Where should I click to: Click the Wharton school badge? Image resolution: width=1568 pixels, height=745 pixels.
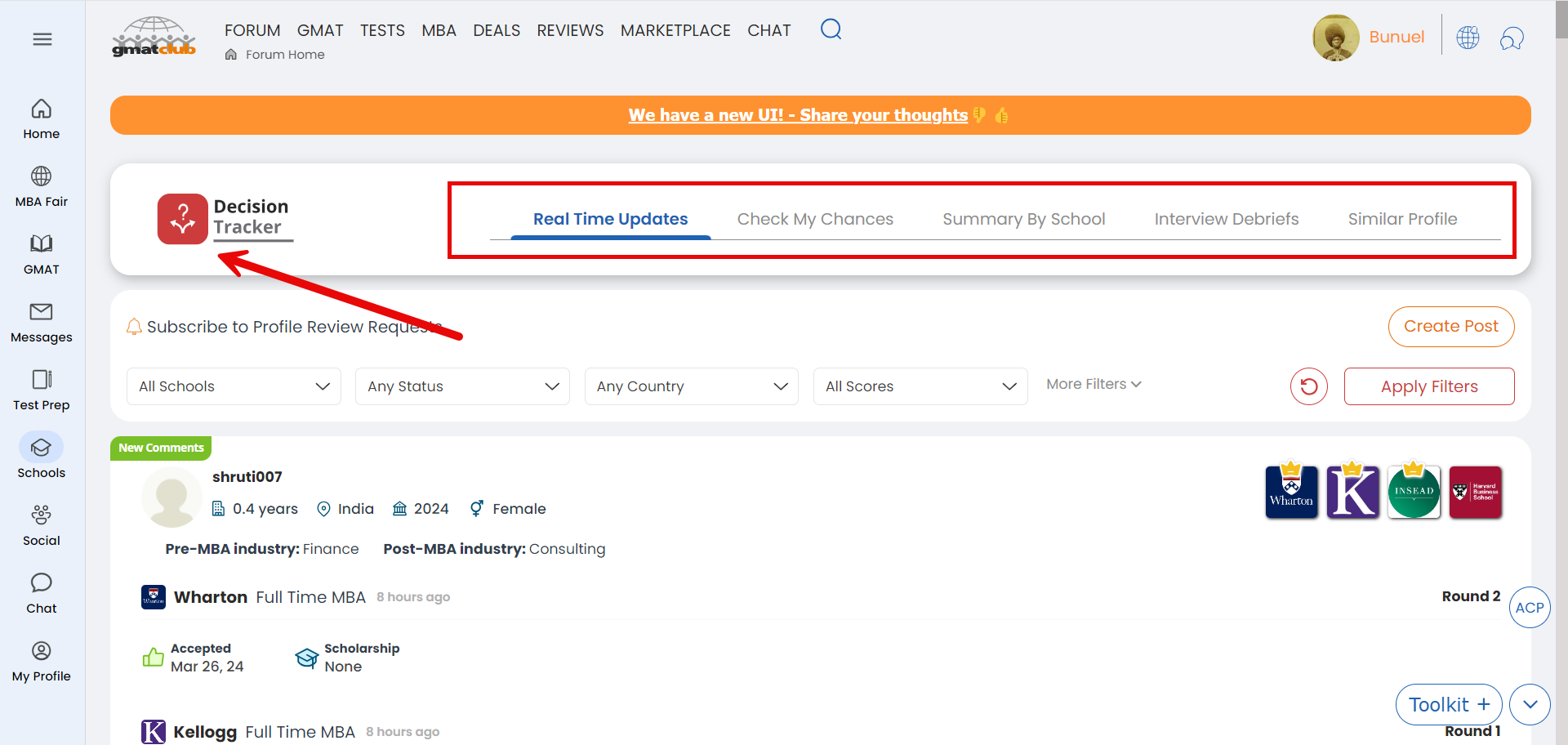tap(1291, 492)
